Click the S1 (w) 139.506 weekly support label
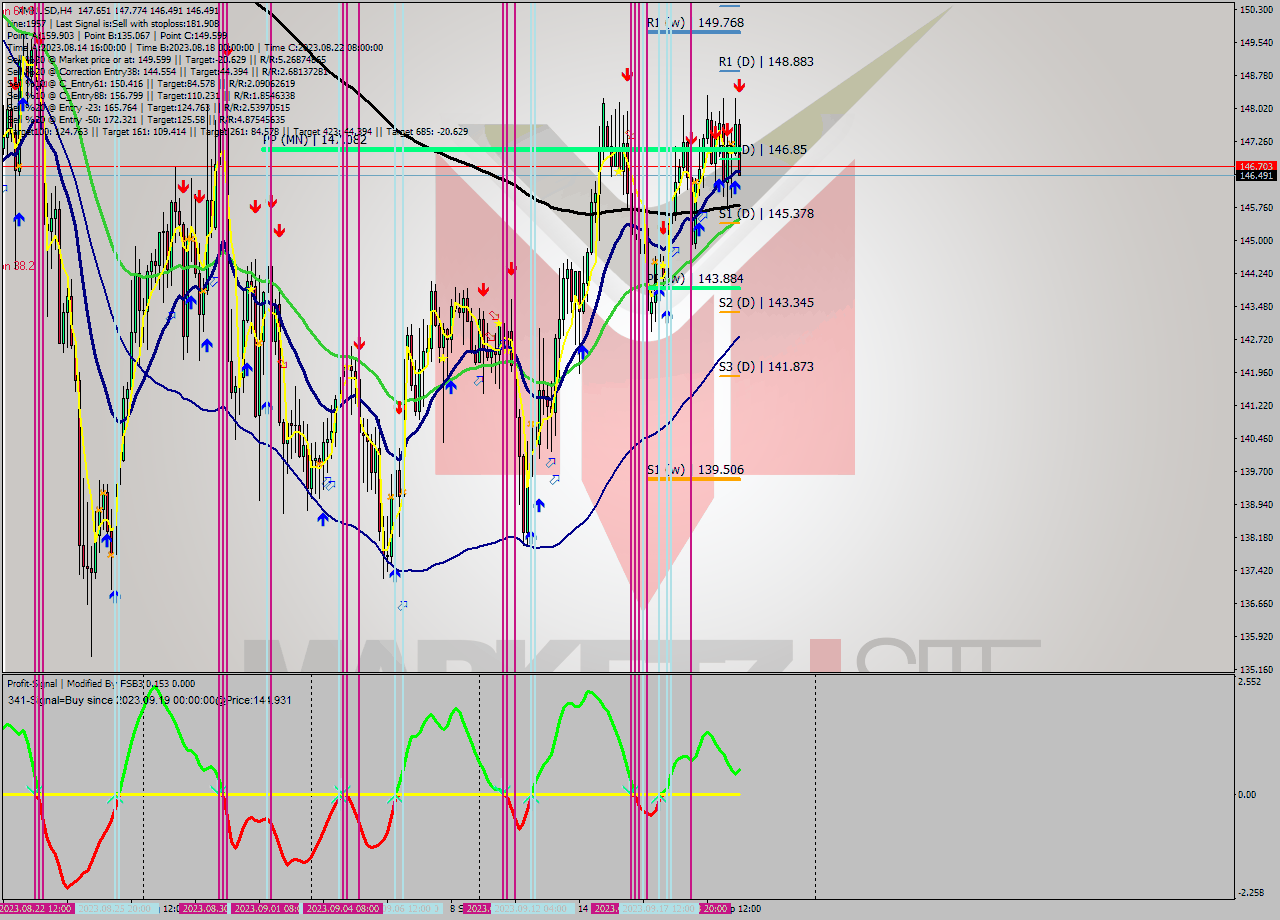The height and width of the screenshot is (920, 1280). (x=695, y=470)
